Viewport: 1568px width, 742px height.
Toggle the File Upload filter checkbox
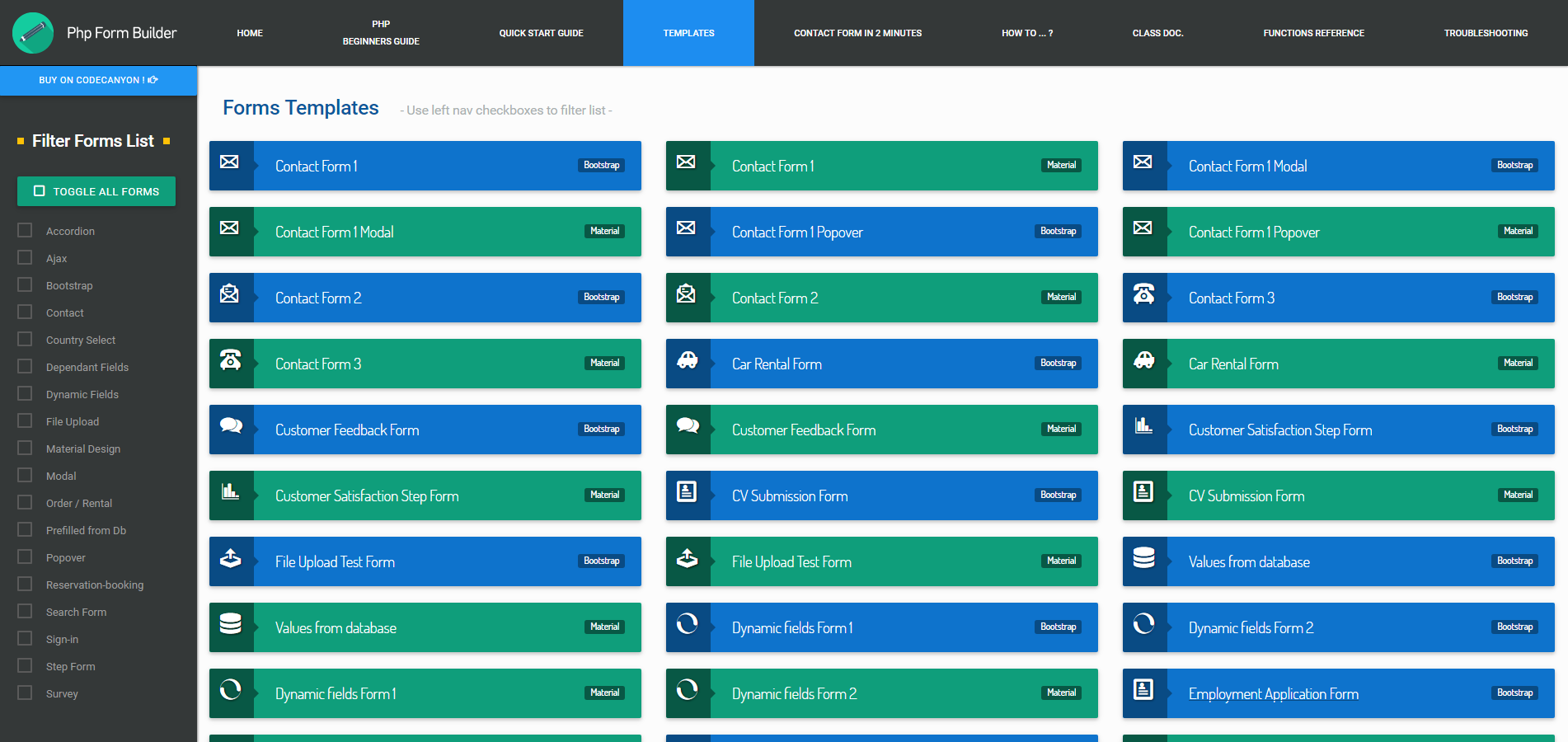click(26, 421)
